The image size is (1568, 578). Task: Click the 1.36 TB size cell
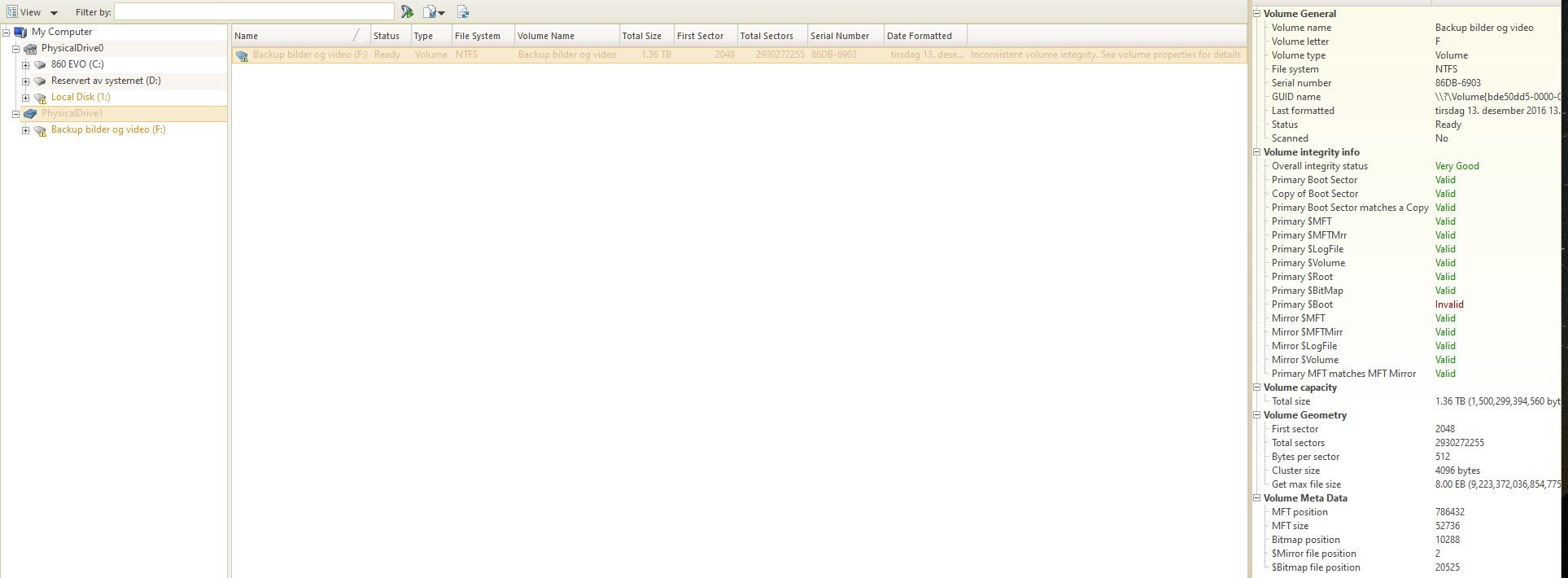tap(656, 55)
